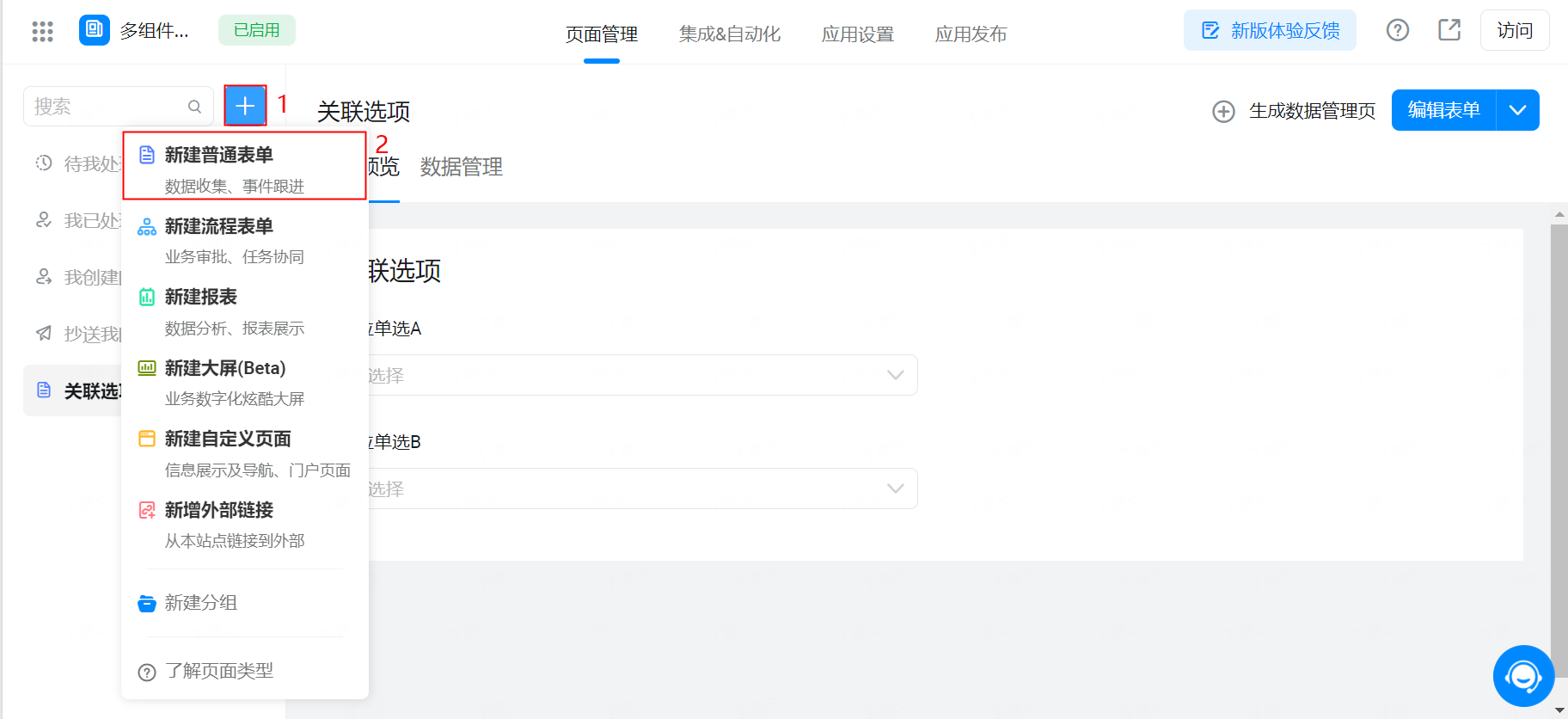
Task: Click the 访问 button
Action: tap(1515, 30)
